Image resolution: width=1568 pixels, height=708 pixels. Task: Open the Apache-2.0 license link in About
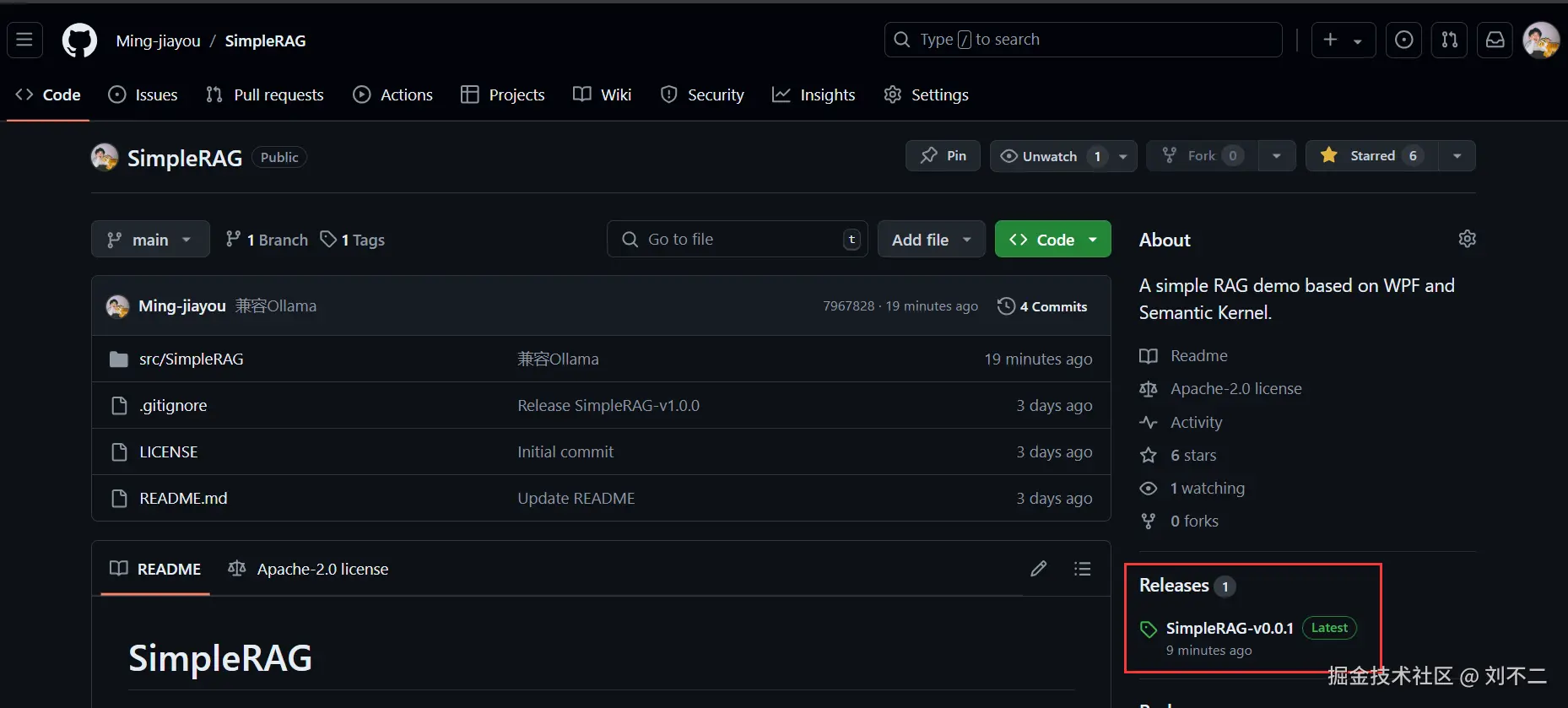point(1220,388)
